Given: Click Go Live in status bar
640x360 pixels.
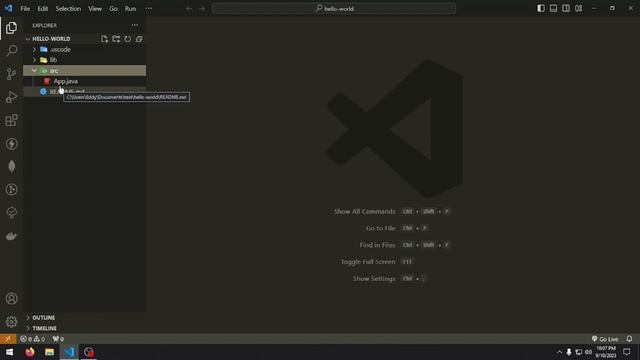Looking at the screenshot, I should coord(605,339).
